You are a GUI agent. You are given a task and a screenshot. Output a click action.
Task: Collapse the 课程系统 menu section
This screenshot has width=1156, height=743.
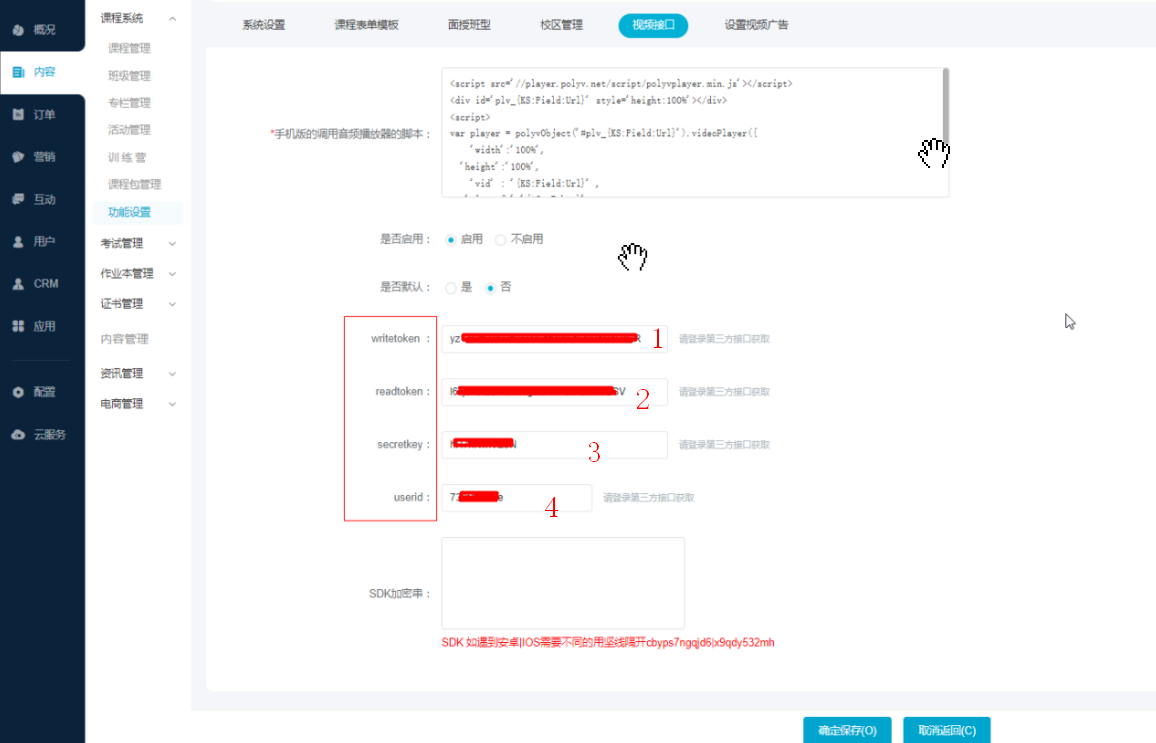click(172, 19)
